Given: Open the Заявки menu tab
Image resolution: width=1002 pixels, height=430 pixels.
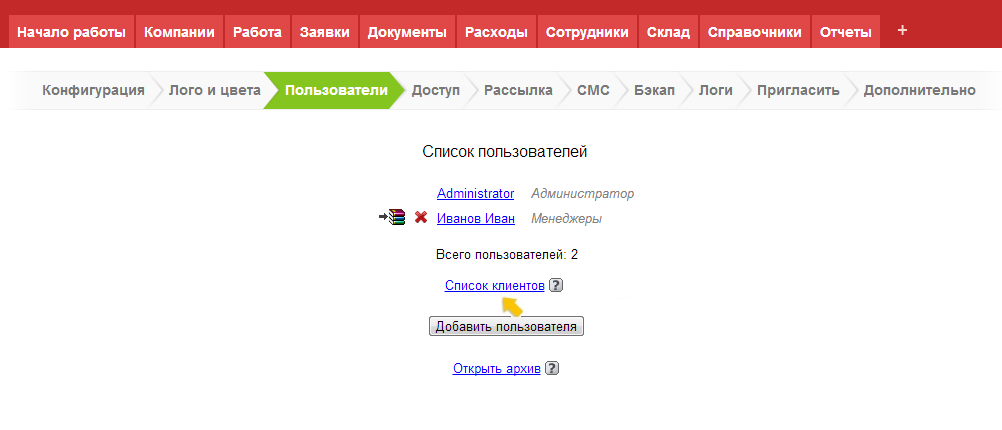Looking at the screenshot, I should click(324, 32).
